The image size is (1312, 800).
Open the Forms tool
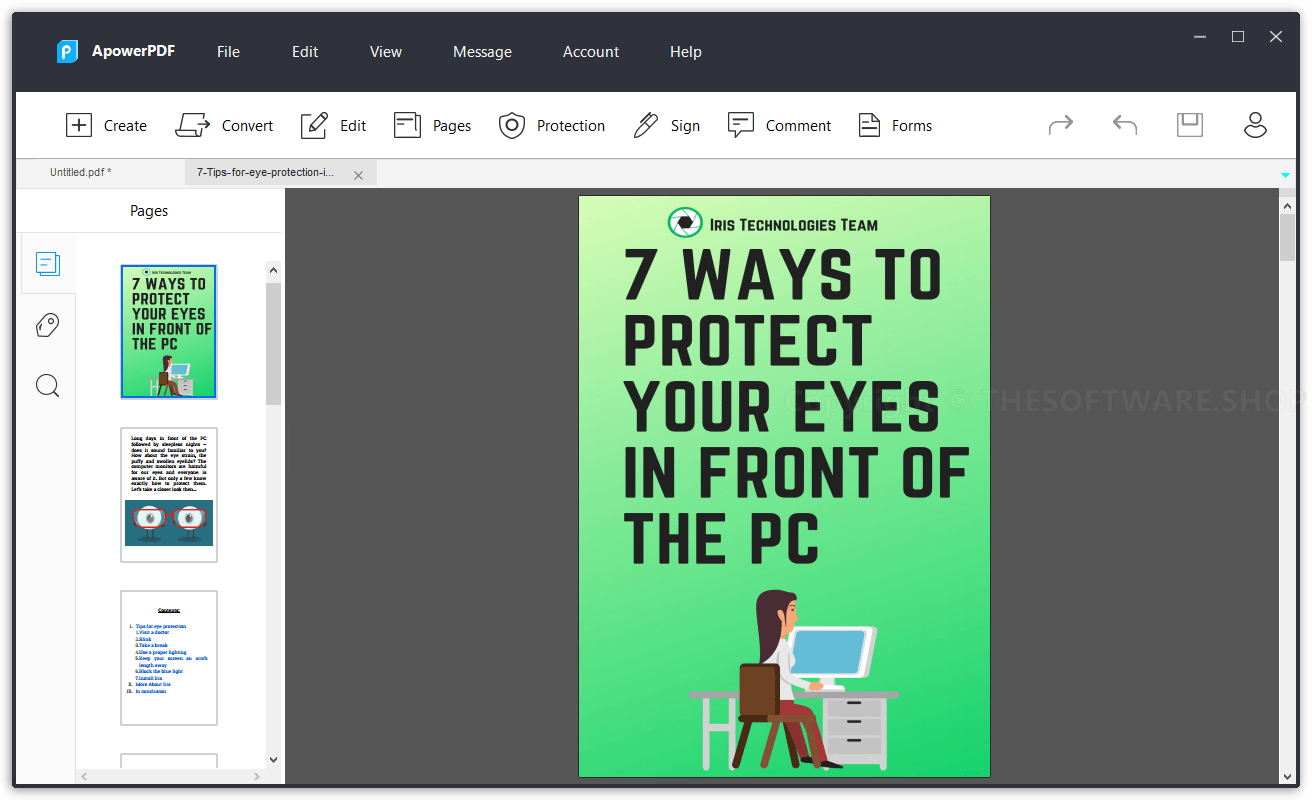[x=895, y=125]
